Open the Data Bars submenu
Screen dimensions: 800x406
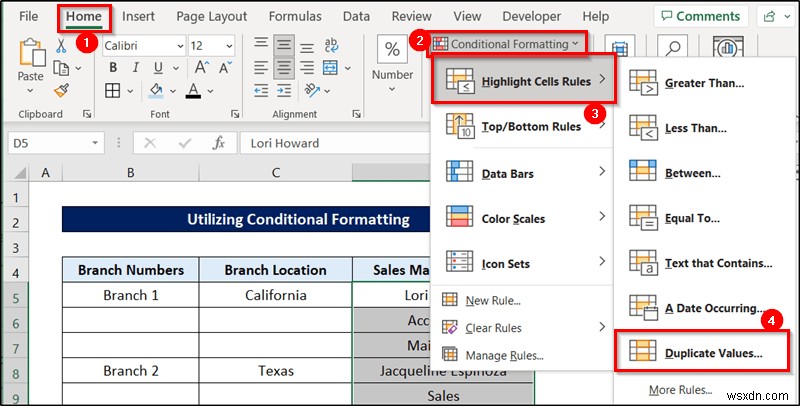click(522, 173)
